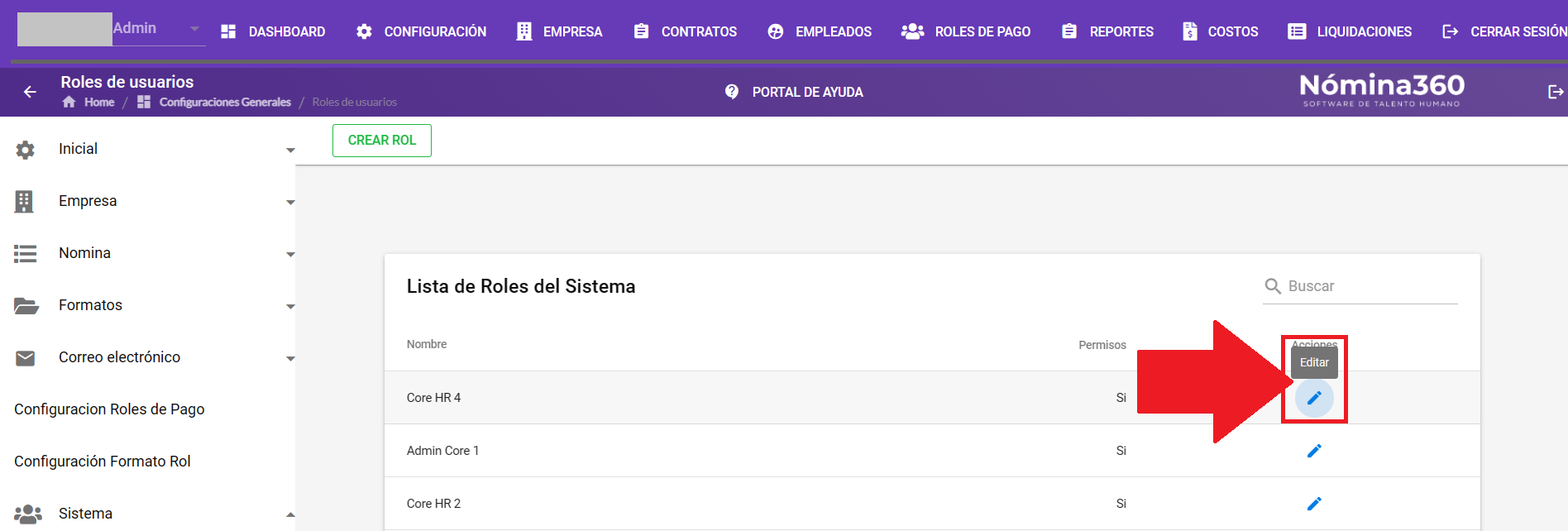Click the Empresa building icon in sidebar
Viewport: 1568px width, 531px height.
(24, 201)
